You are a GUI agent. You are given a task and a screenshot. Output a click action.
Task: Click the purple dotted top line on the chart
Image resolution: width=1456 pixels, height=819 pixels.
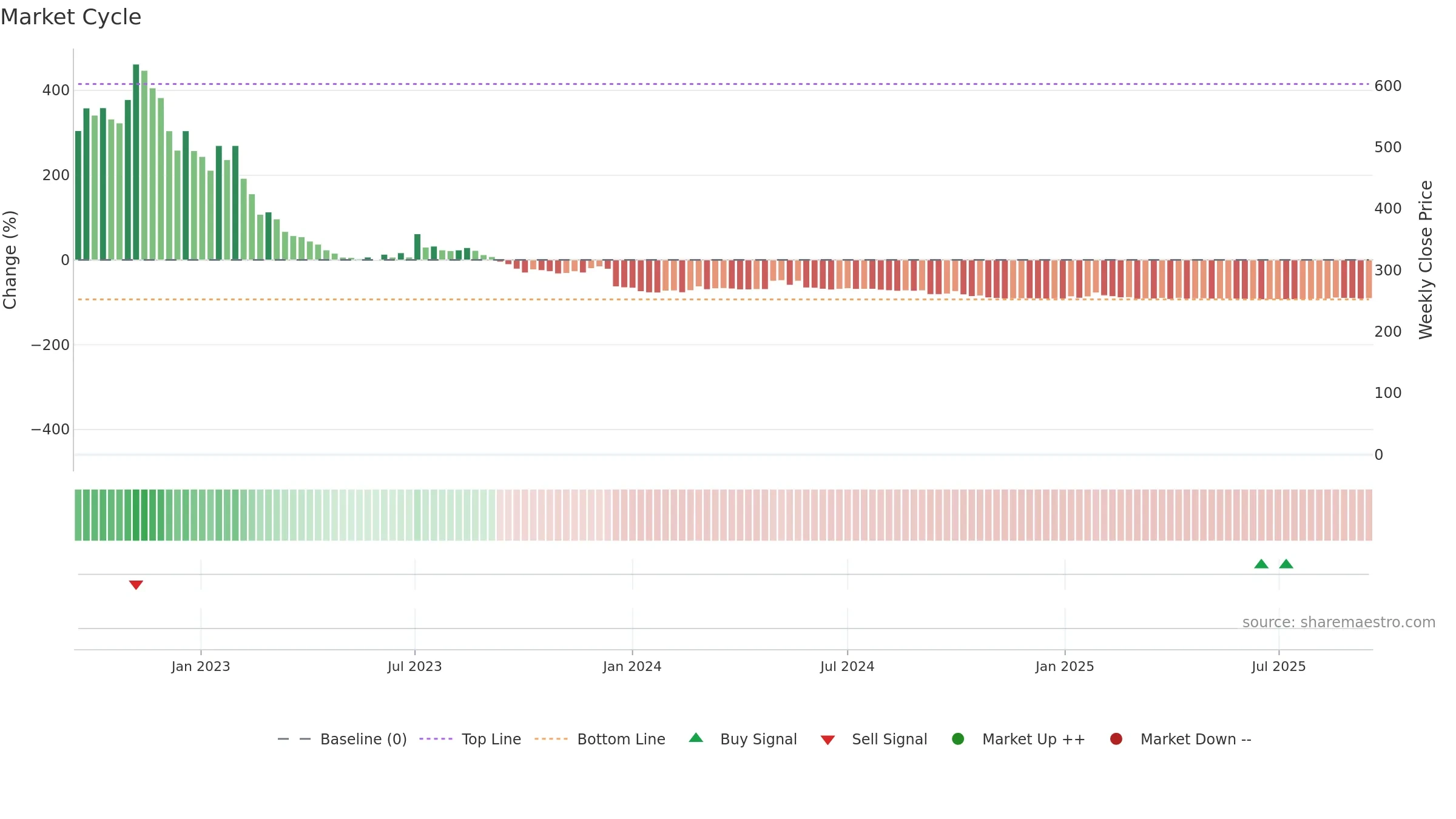pyautogui.click(x=723, y=84)
